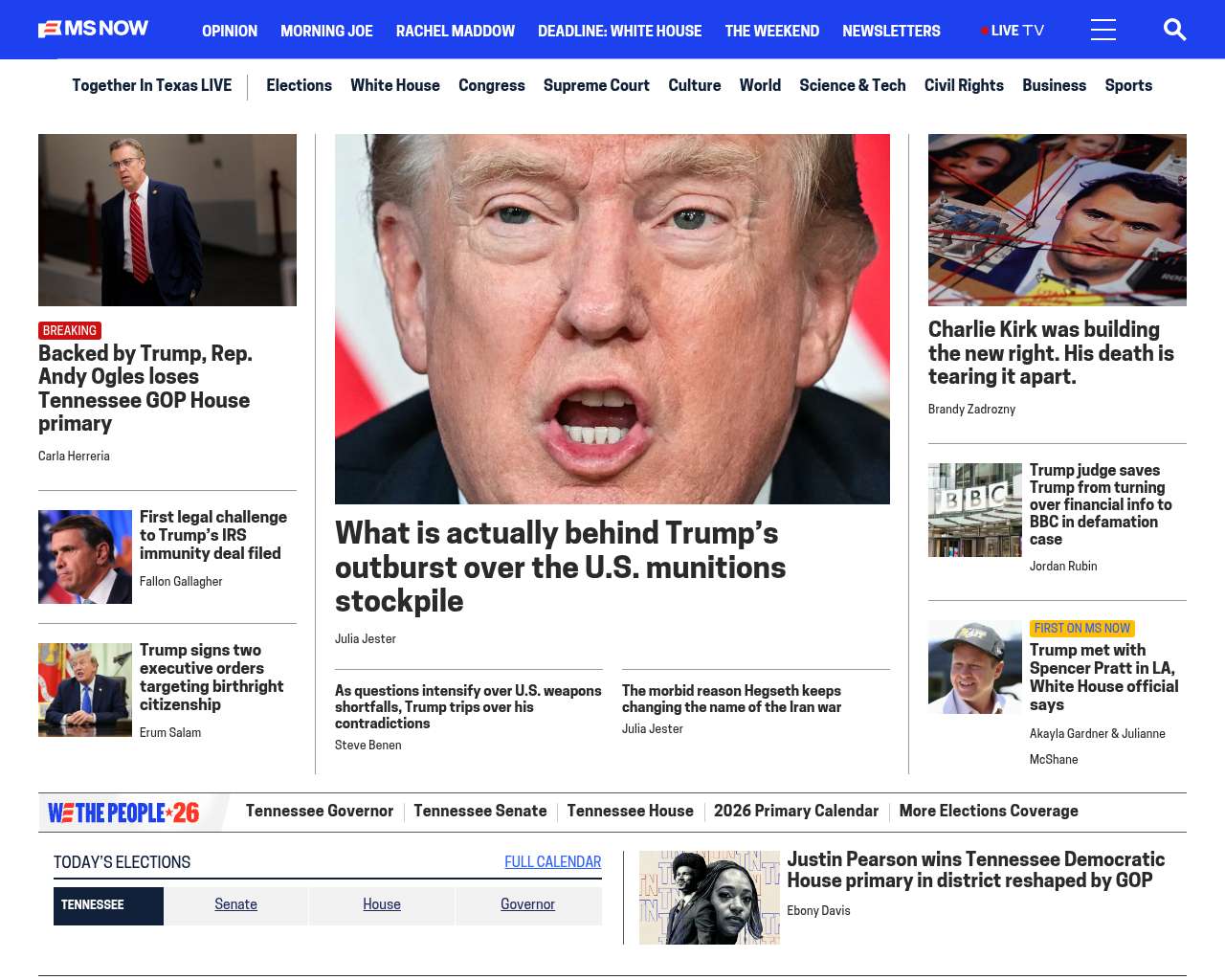Open Tennessee House results in Today's Elections
The width and height of the screenshot is (1225, 980).
(382, 905)
